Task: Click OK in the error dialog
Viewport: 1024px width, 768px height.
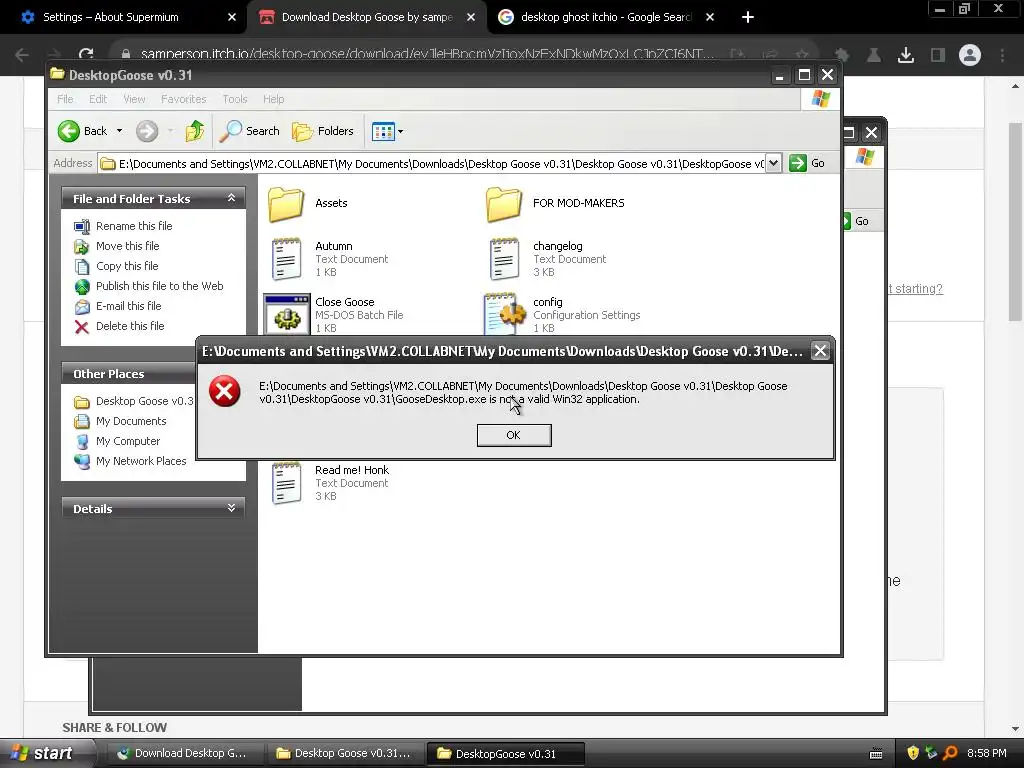Action: pyautogui.click(x=514, y=435)
